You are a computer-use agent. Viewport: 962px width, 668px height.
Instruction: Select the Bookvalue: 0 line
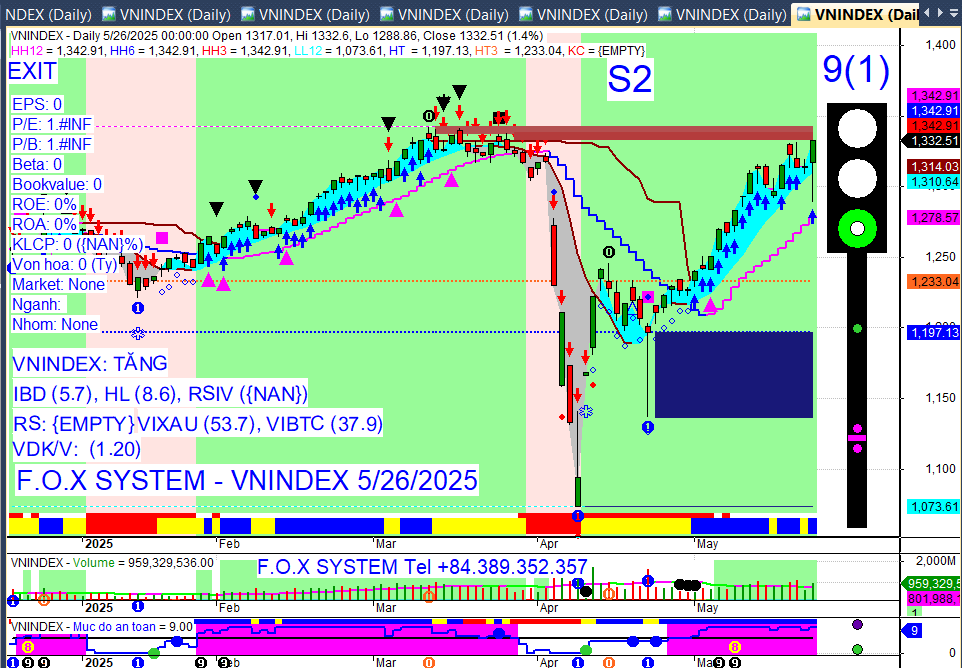click(57, 185)
